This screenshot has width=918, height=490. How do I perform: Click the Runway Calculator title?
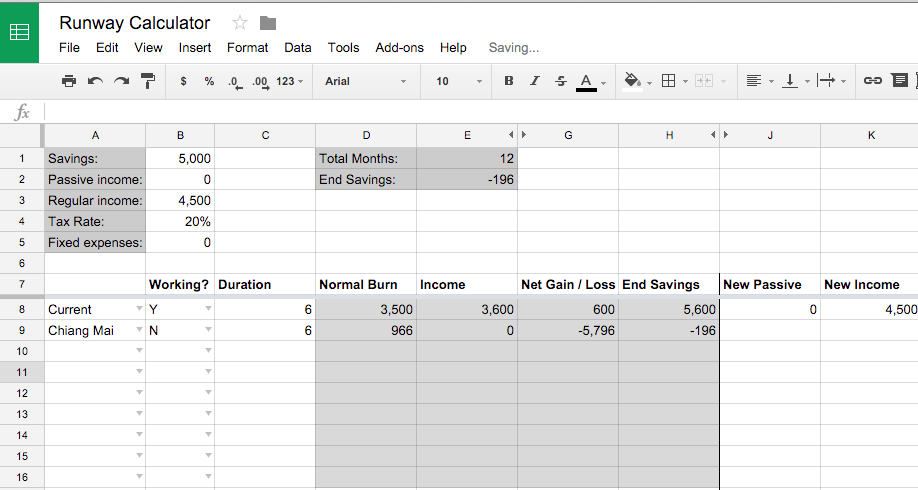coord(135,23)
